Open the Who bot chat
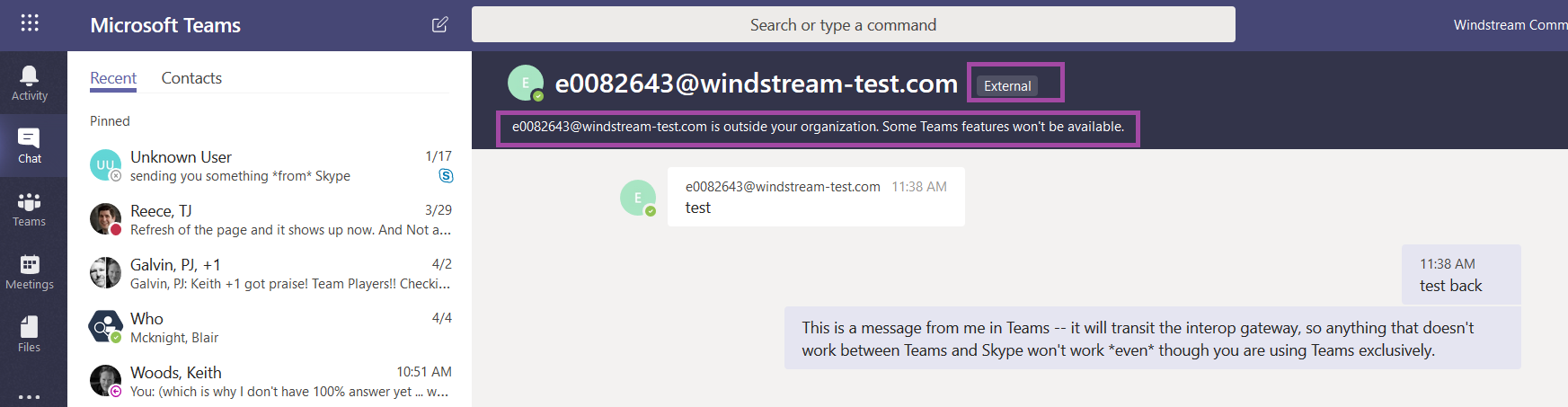This screenshot has width=1568, height=407. (x=270, y=327)
